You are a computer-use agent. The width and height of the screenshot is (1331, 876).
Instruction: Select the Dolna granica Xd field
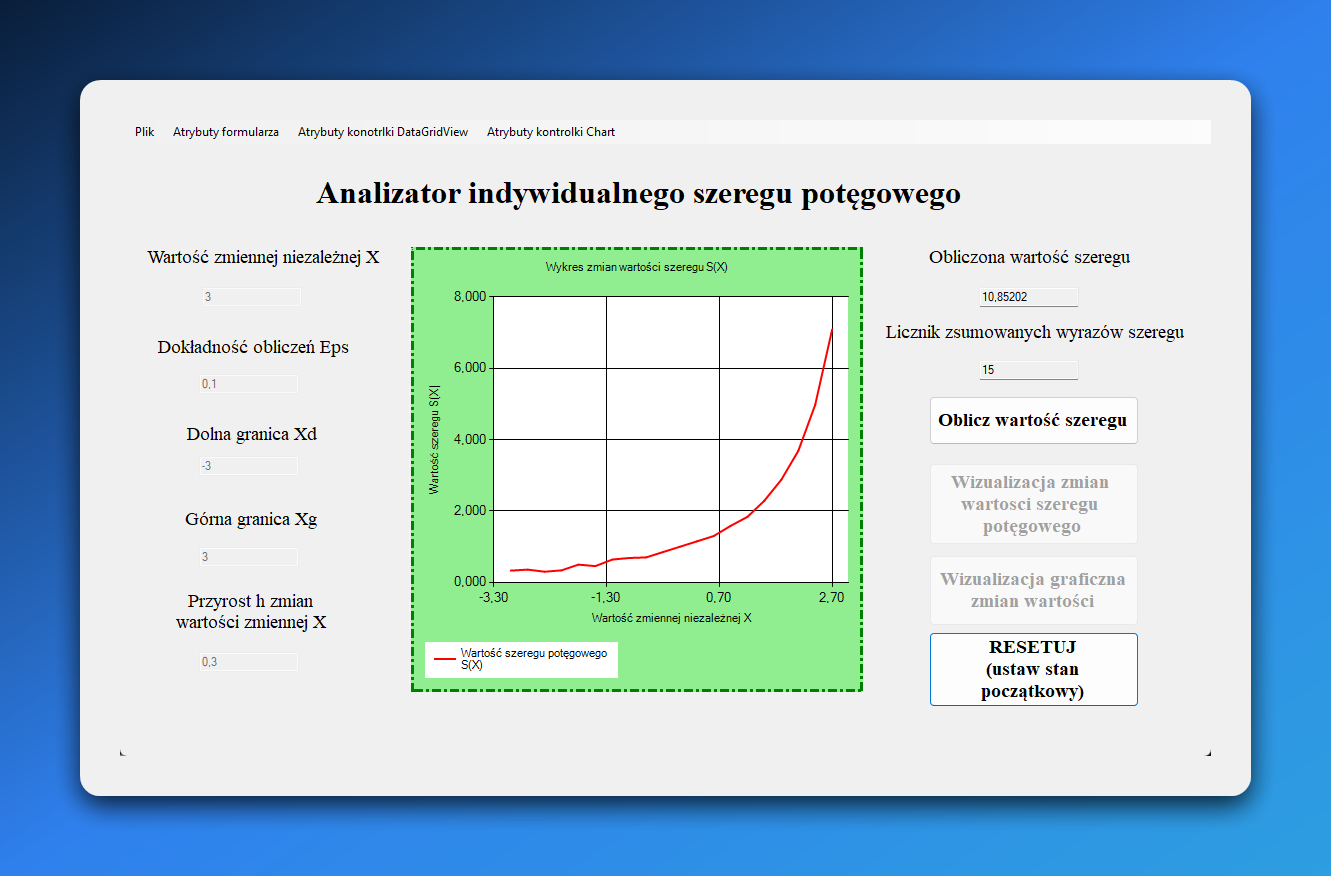click(x=248, y=466)
